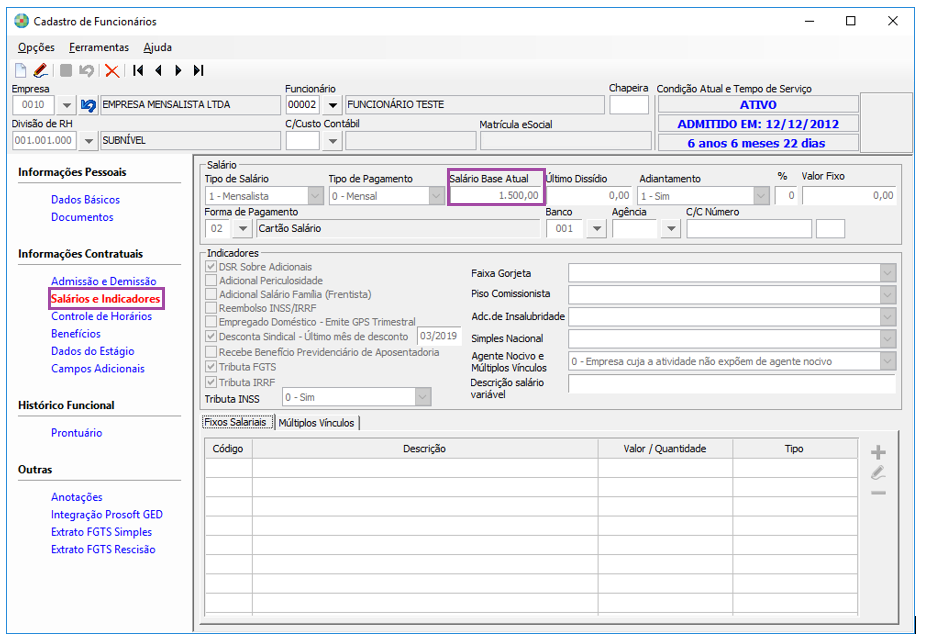Image resolution: width=927 pixels, height=642 pixels.
Task: Open the Documentos link
Action: coord(82,217)
